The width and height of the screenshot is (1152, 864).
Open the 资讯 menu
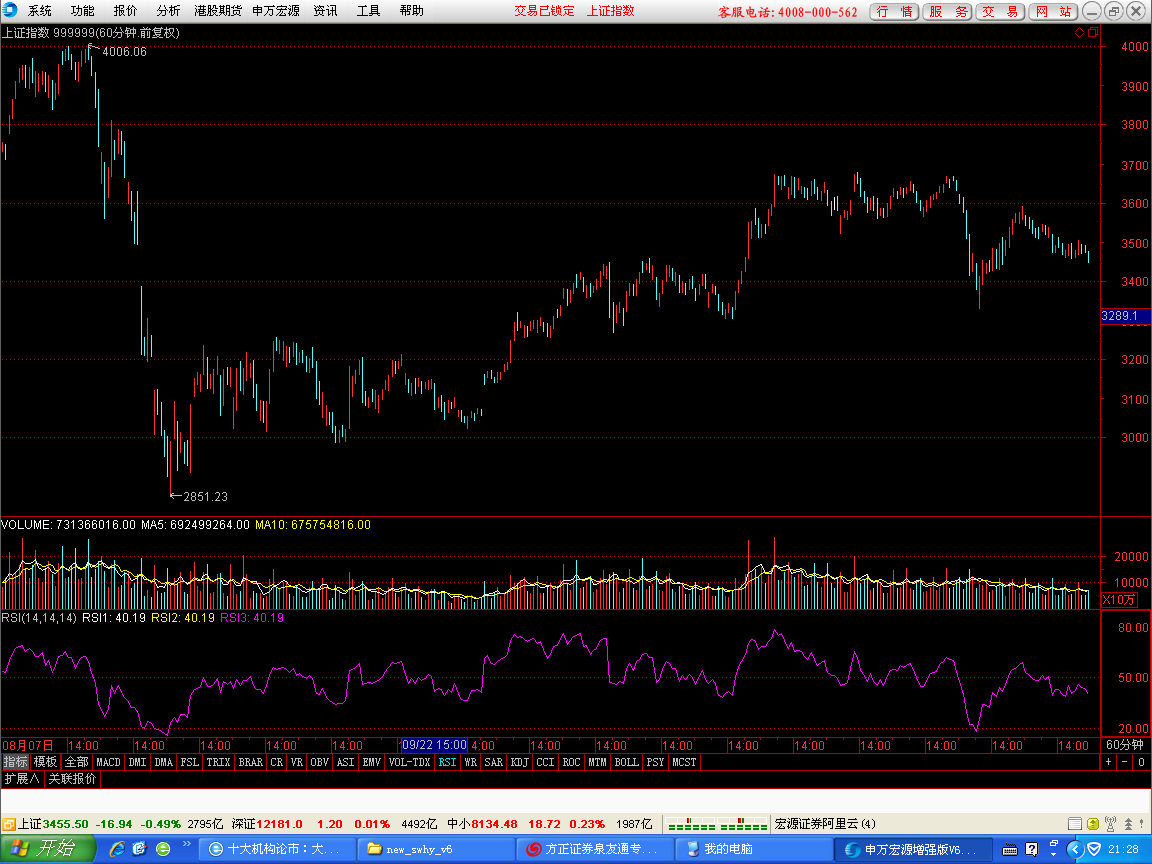click(325, 11)
